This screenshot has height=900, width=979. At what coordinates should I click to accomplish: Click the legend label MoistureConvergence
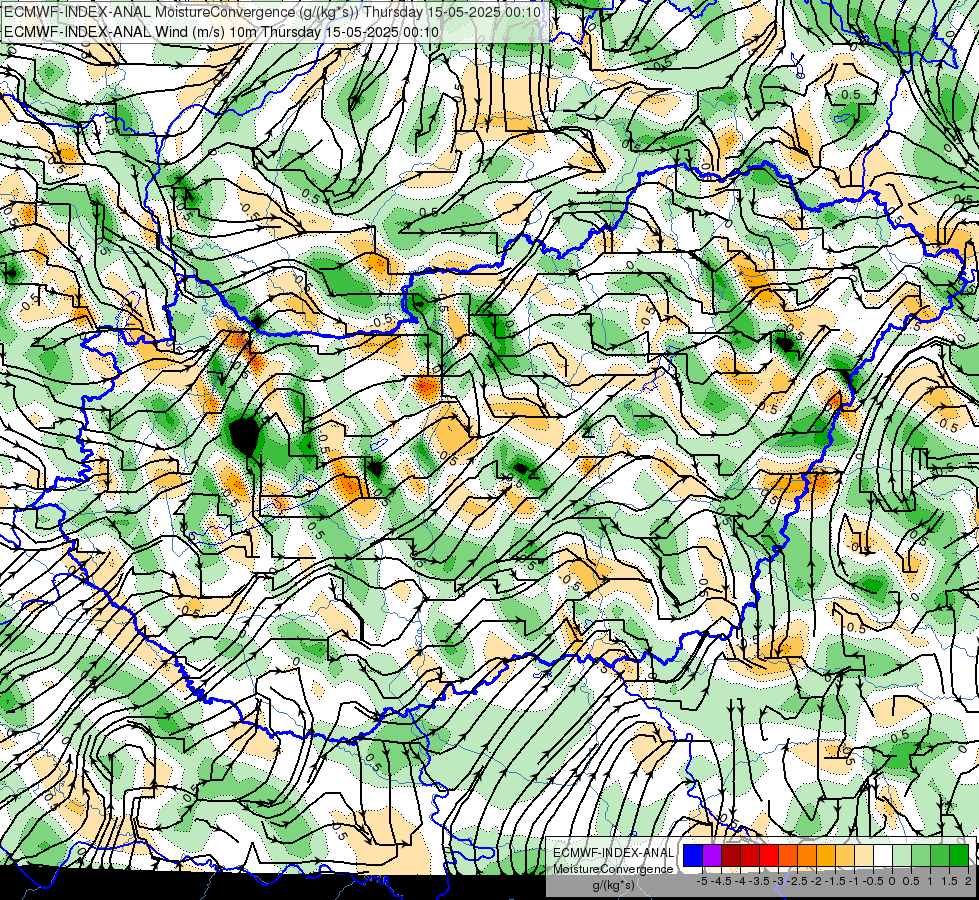614,869
